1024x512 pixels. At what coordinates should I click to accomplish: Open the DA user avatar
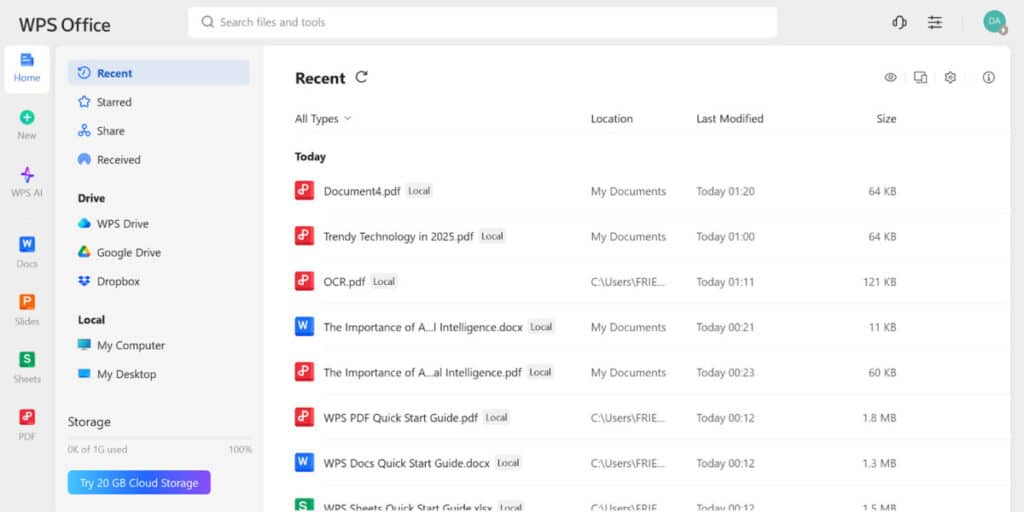(x=995, y=22)
